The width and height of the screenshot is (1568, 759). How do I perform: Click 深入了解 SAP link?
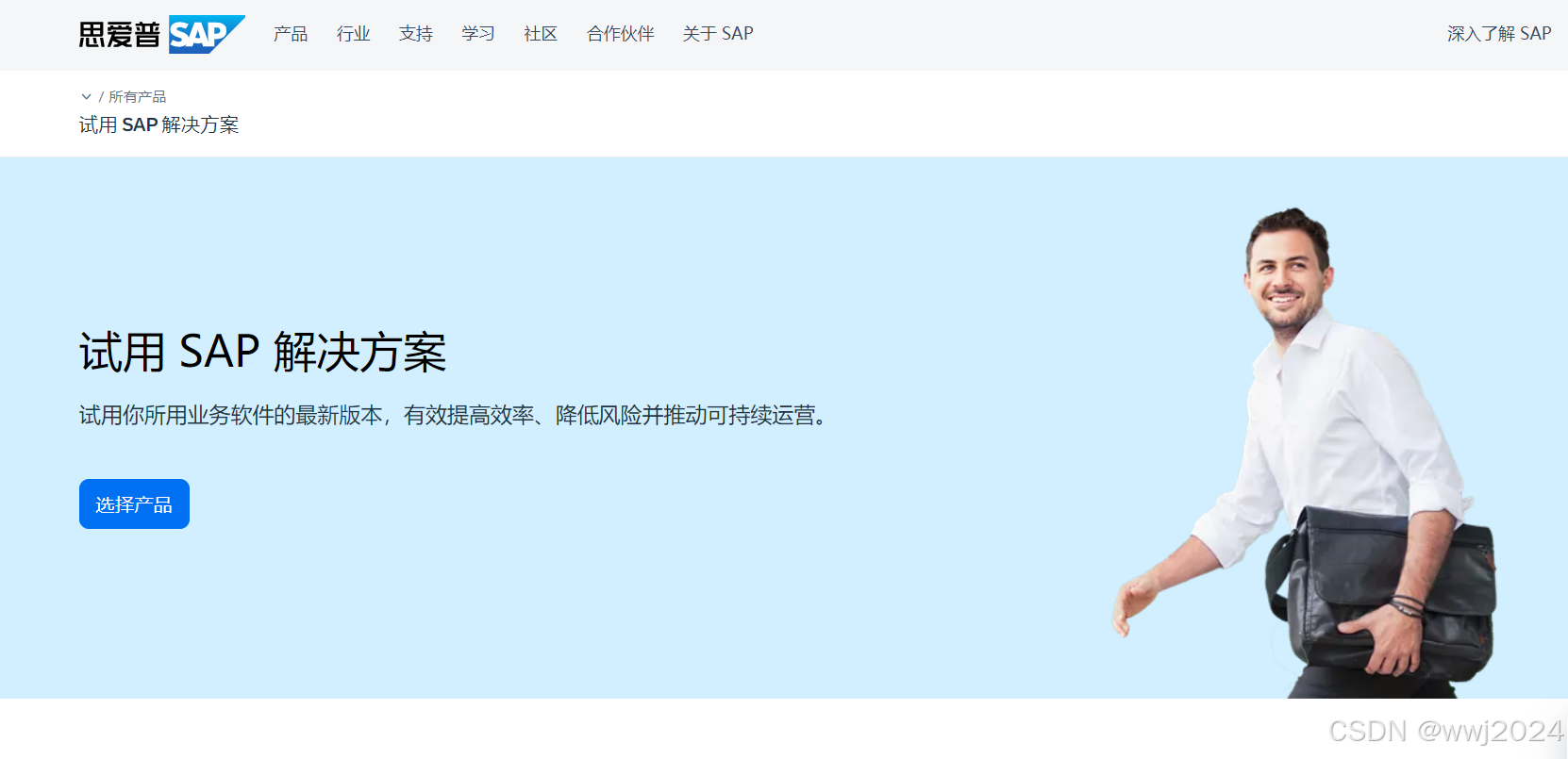tap(1499, 34)
